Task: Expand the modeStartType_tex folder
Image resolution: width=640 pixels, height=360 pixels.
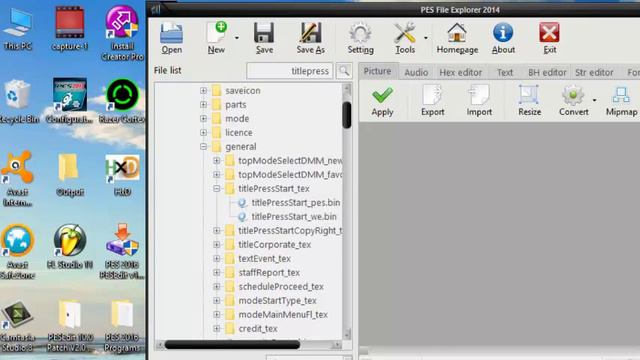Action: (x=217, y=300)
